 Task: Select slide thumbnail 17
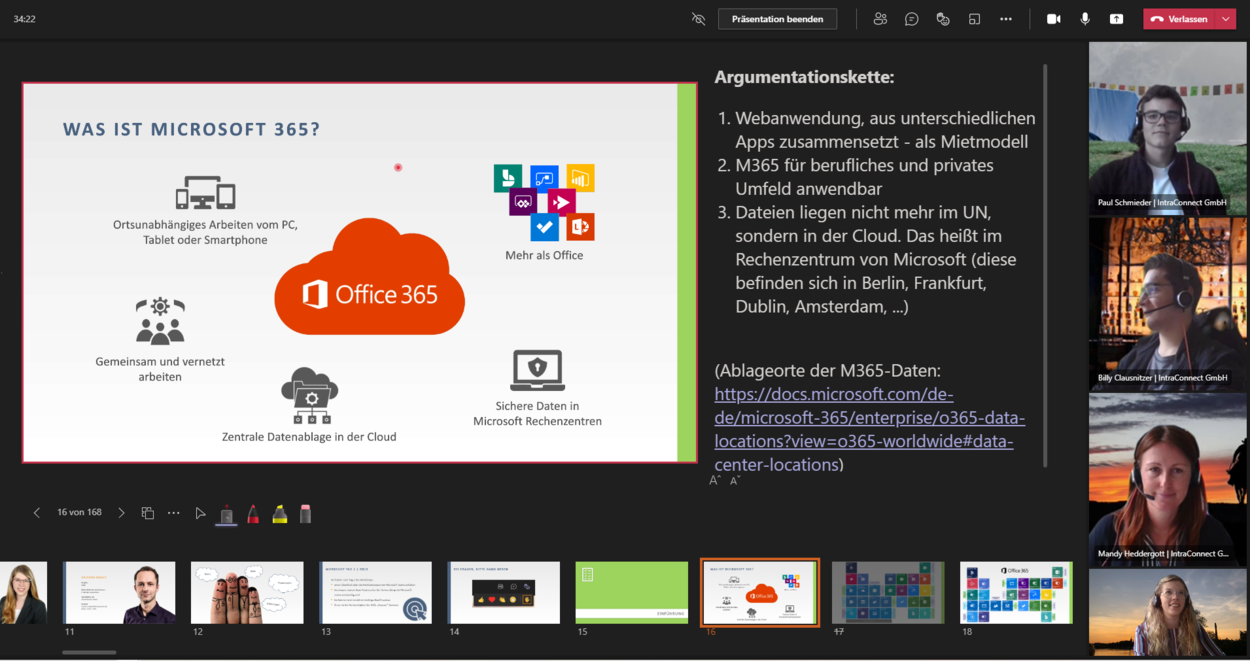(888, 592)
